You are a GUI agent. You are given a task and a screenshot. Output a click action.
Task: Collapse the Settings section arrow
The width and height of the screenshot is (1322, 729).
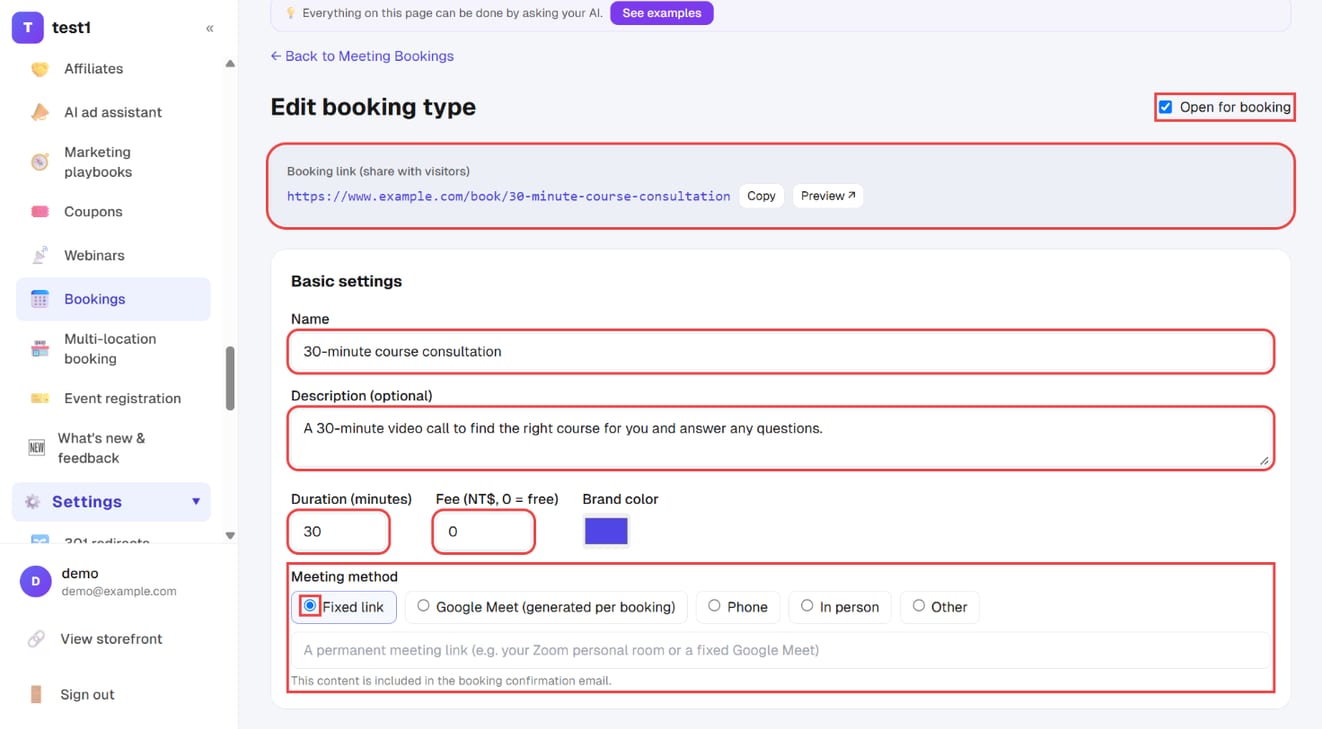[x=196, y=502]
